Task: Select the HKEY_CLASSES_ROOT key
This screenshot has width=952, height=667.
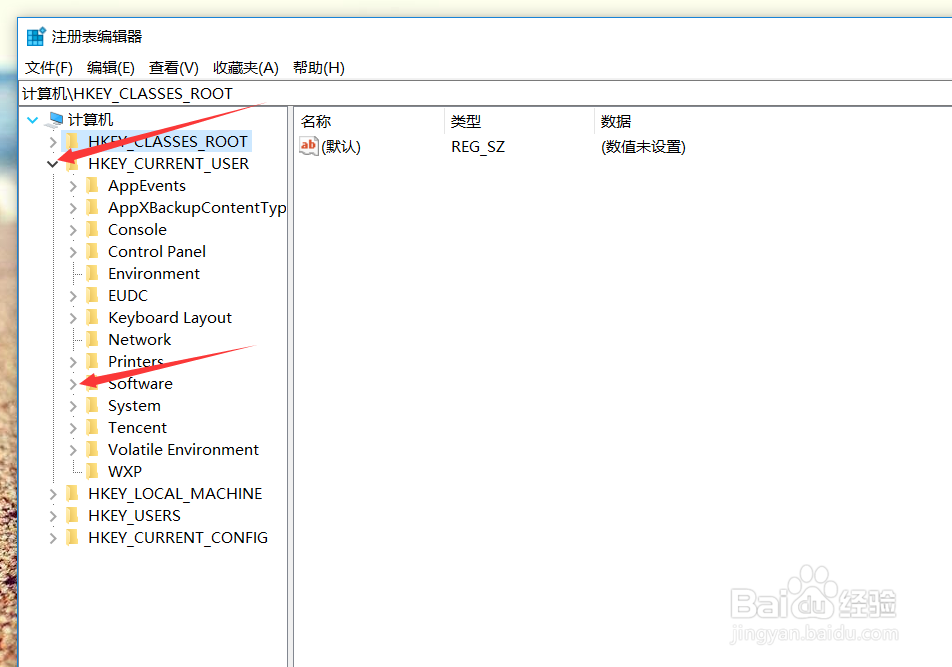Action: (x=168, y=141)
